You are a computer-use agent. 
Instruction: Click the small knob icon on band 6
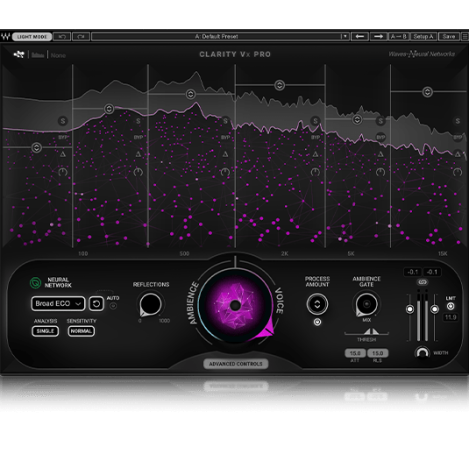(458, 172)
